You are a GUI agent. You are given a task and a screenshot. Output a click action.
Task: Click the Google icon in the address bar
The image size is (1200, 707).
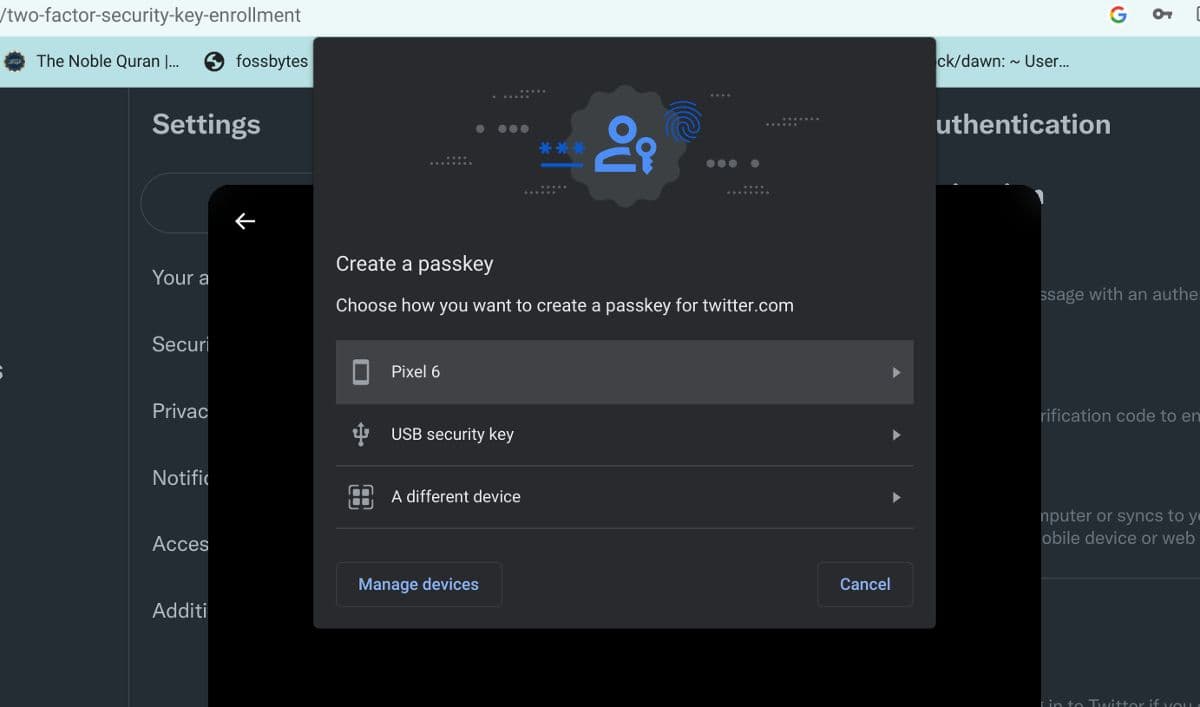pos(1118,15)
